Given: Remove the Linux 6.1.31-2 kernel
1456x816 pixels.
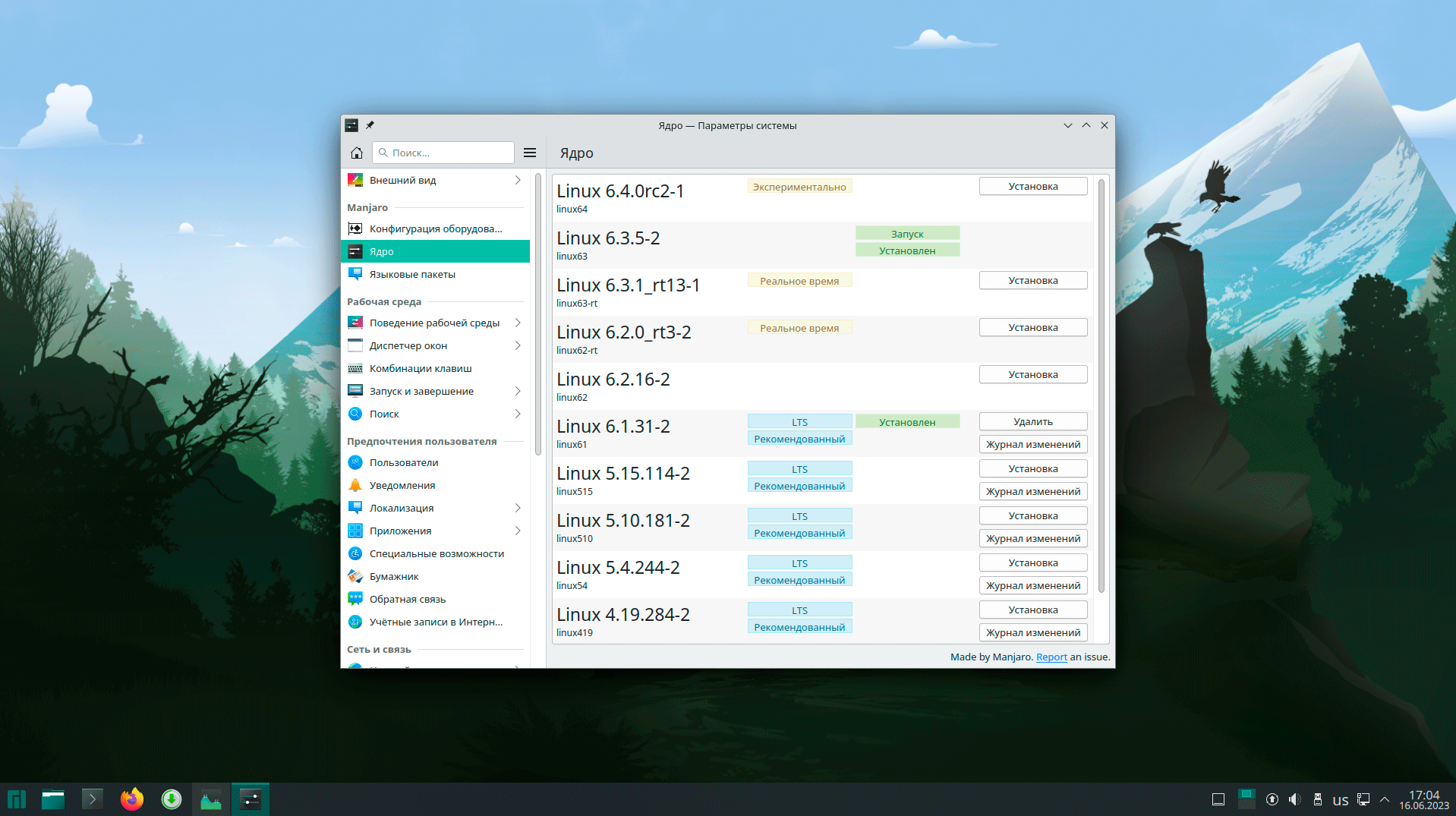Looking at the screenshot, I should [x=1032, y=421].
